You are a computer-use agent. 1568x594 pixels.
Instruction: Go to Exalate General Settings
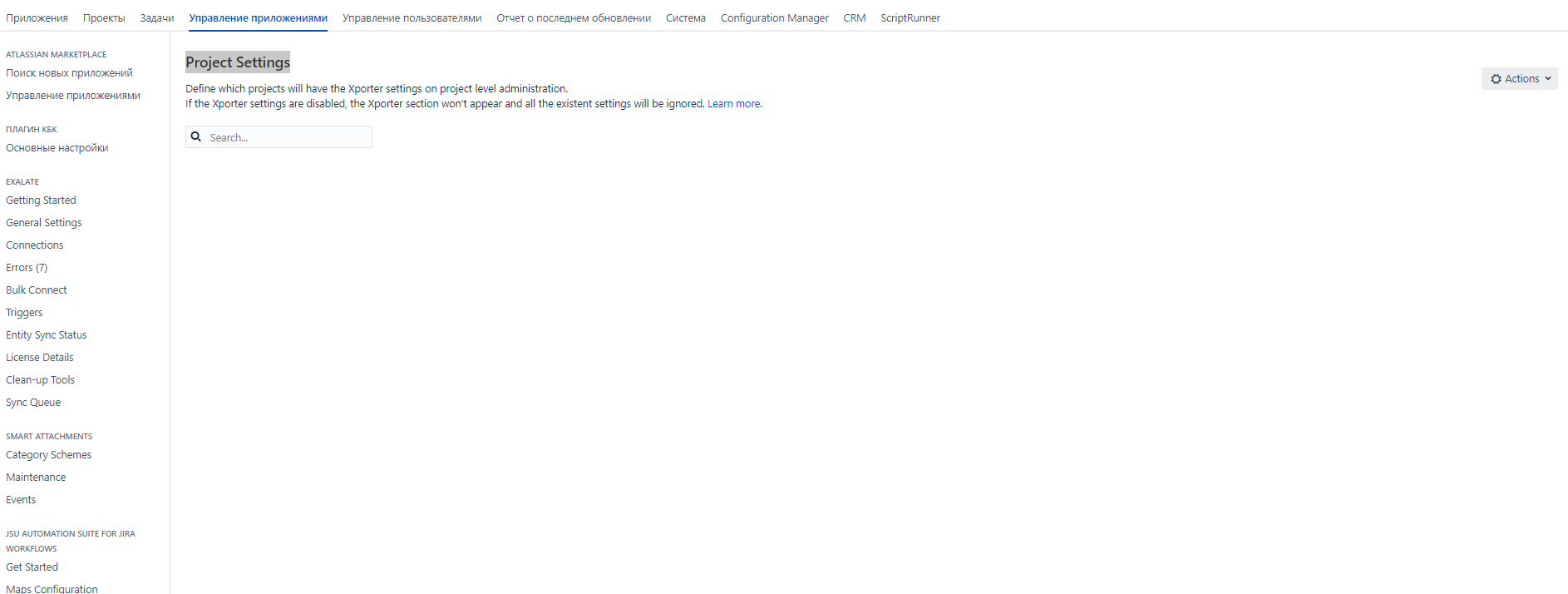point(44,223)
